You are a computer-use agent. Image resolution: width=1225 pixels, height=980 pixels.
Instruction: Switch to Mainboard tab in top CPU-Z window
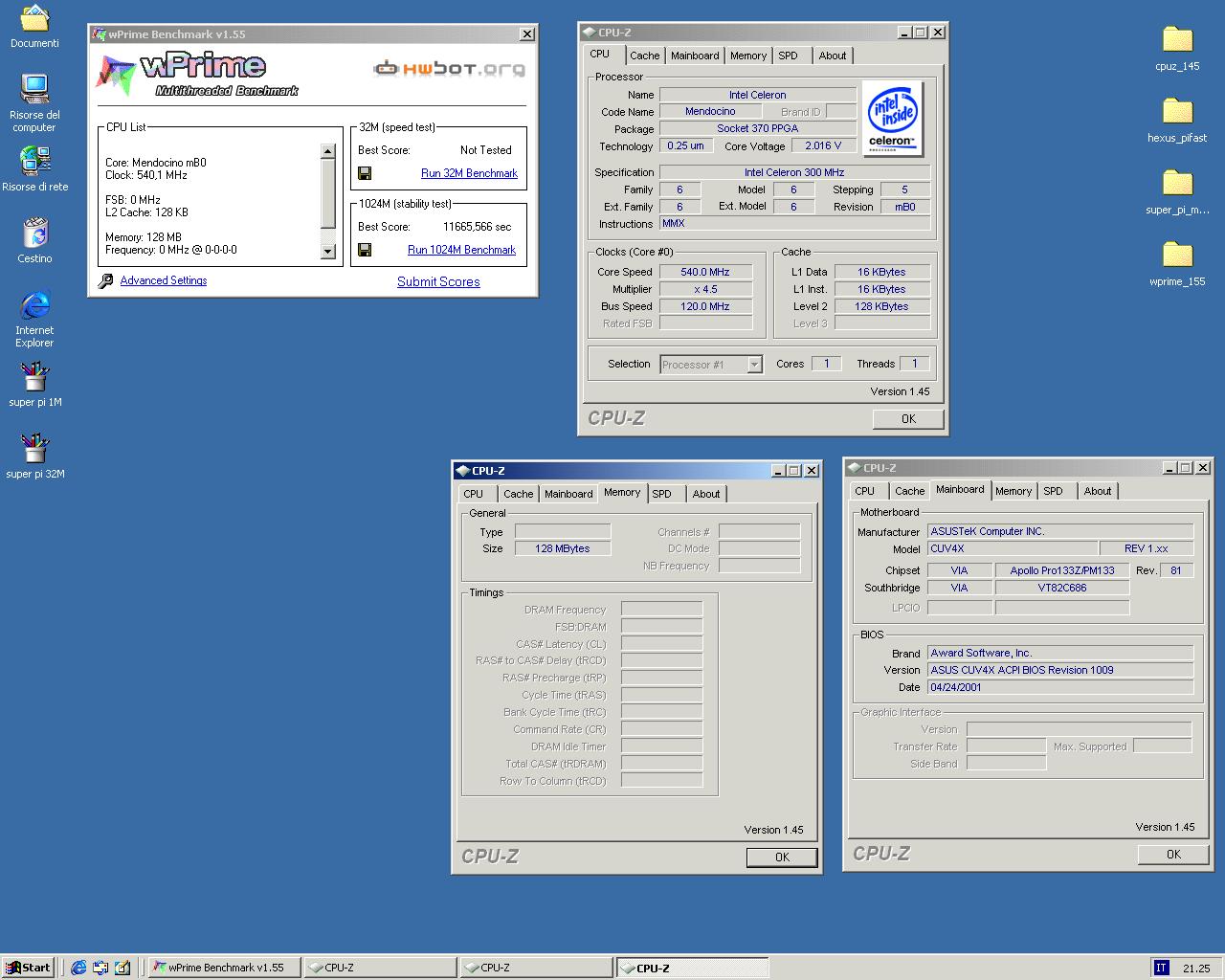[695, 56]
